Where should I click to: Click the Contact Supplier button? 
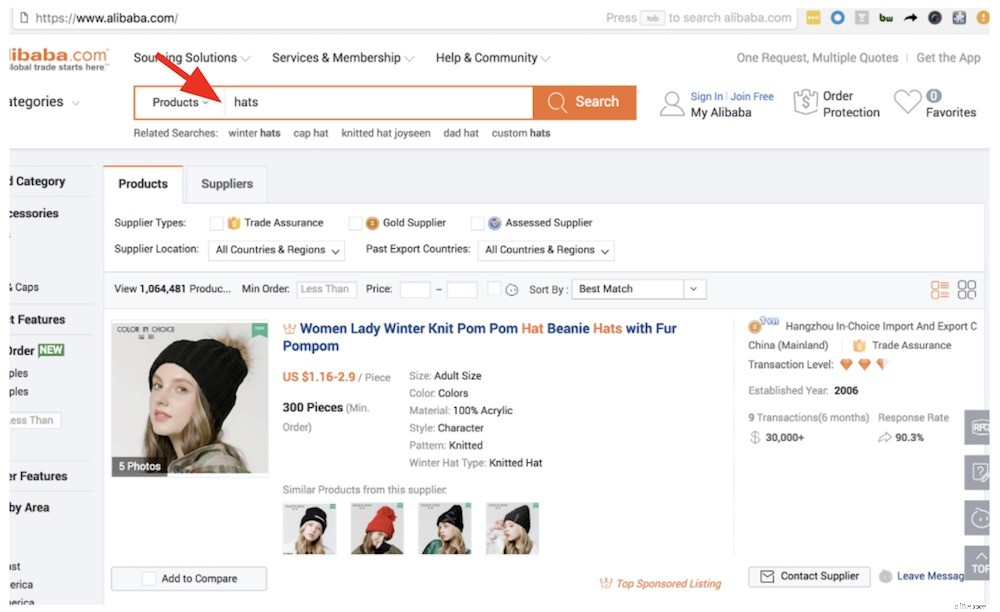coord(808,576)
